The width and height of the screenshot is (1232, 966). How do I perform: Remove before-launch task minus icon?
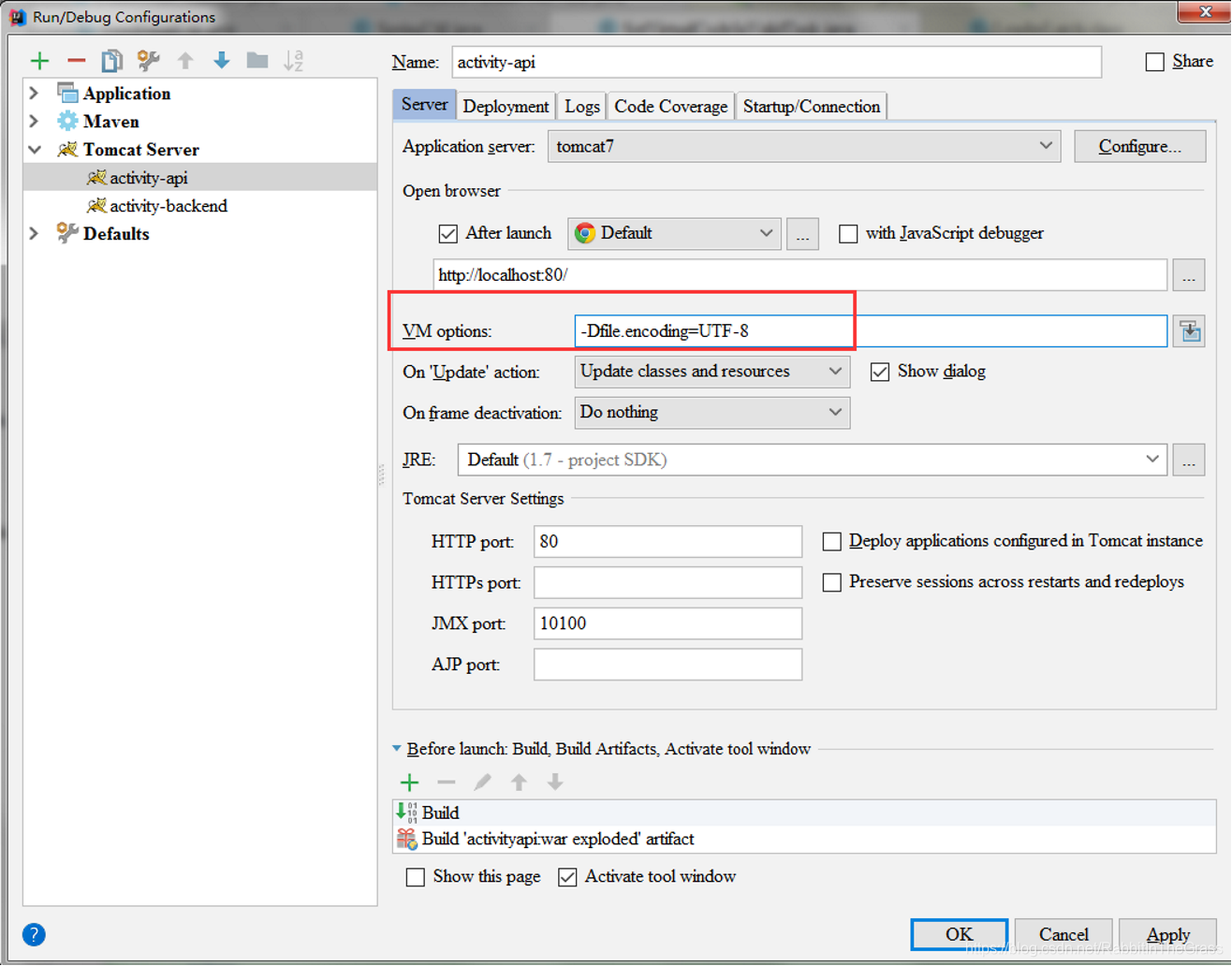pyautogui.click(x=447, y=783)
